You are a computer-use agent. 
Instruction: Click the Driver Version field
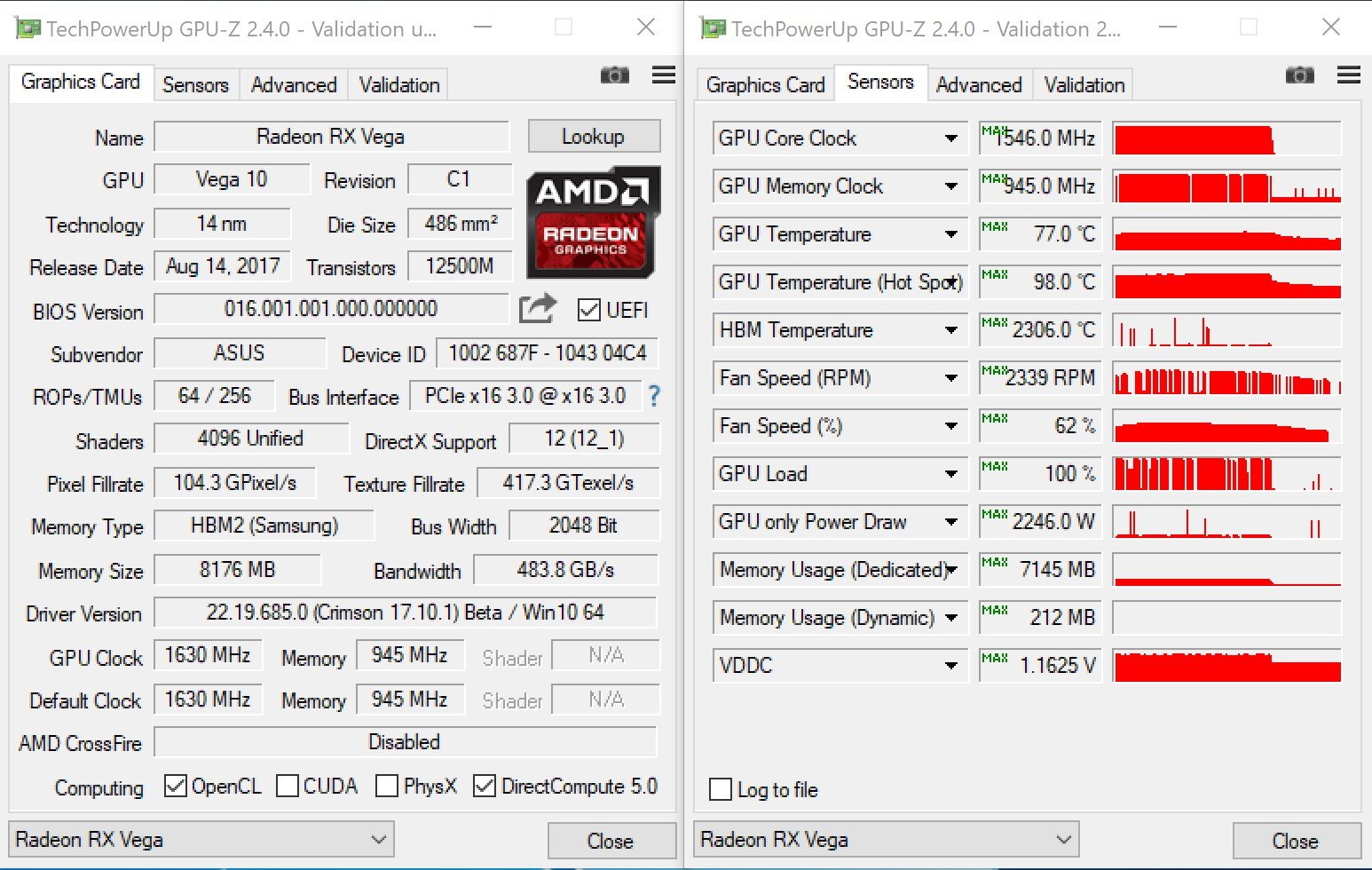406,613
